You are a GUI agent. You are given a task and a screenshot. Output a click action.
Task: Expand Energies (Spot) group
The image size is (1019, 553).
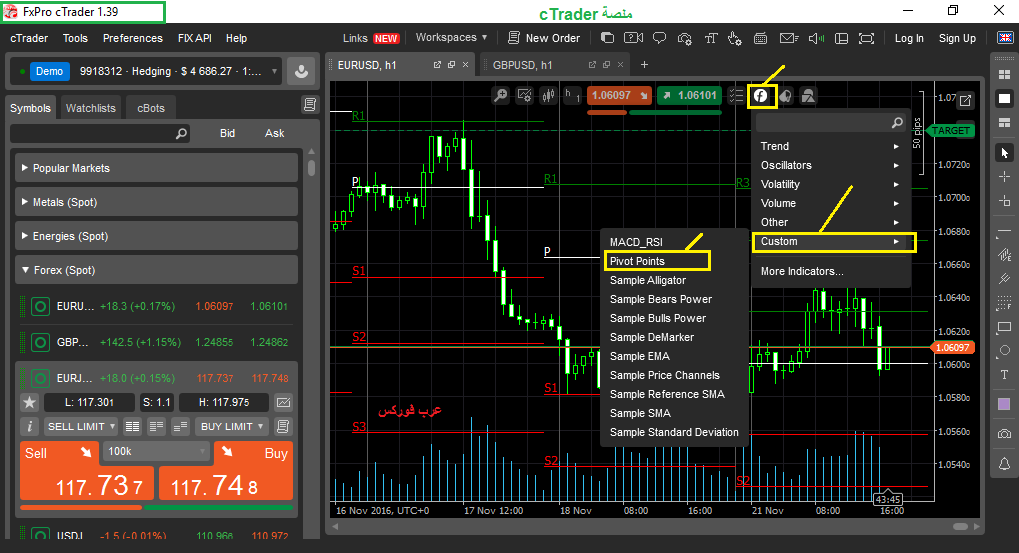156,236
